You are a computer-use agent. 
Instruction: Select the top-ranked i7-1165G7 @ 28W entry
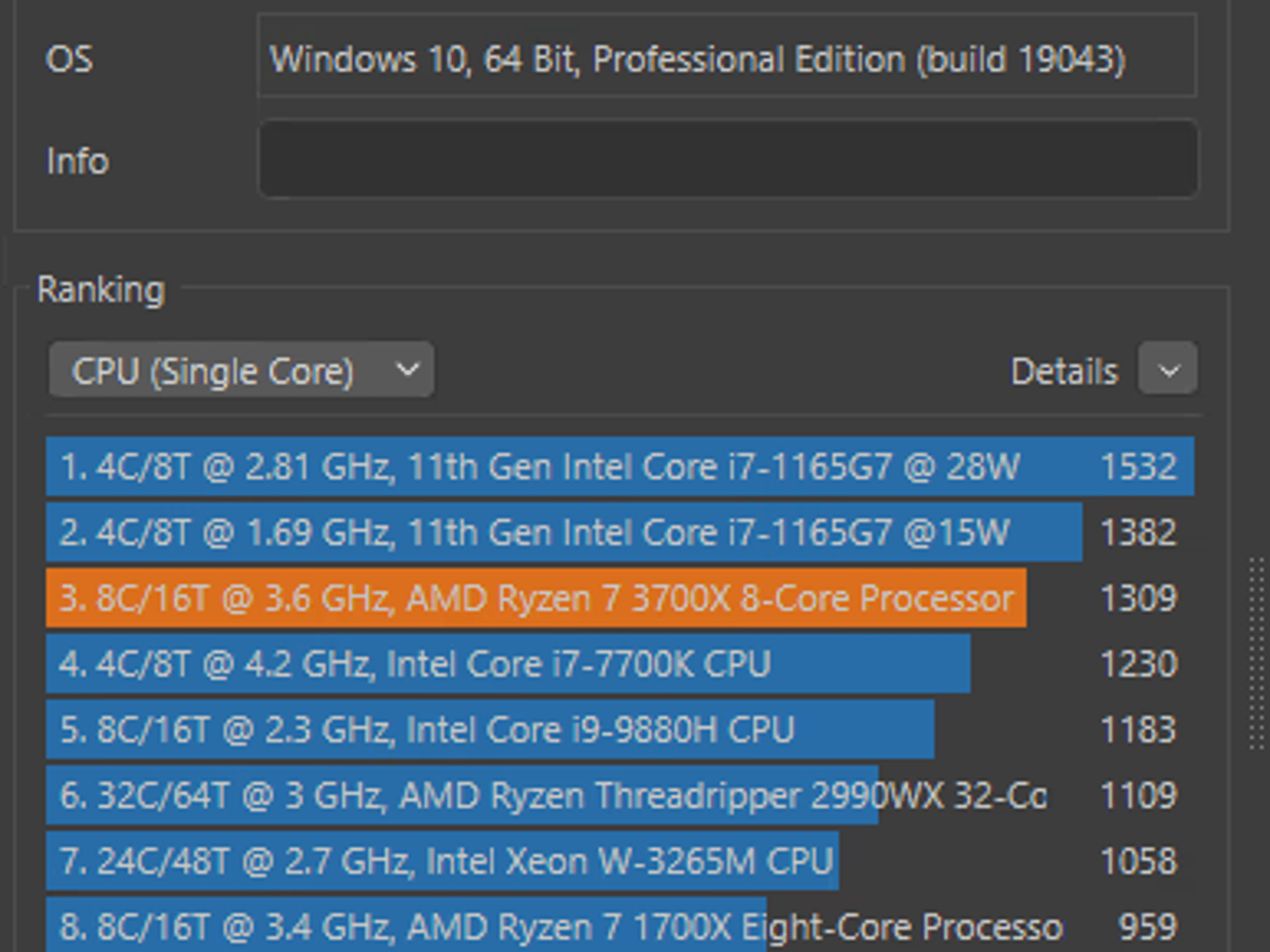click(496, 468)
